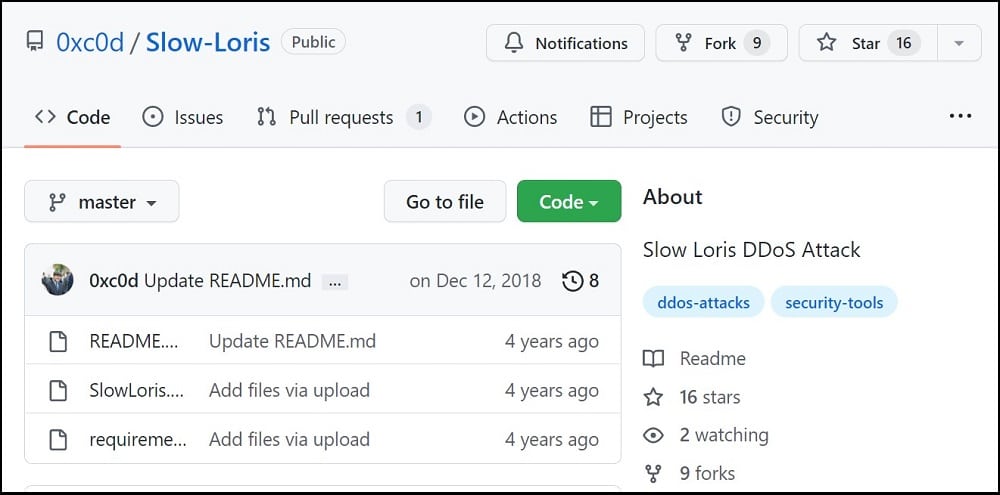Open requirements row's Add files via upload commit
This screenshot has height=495, width=1000.
coord(290,440)
